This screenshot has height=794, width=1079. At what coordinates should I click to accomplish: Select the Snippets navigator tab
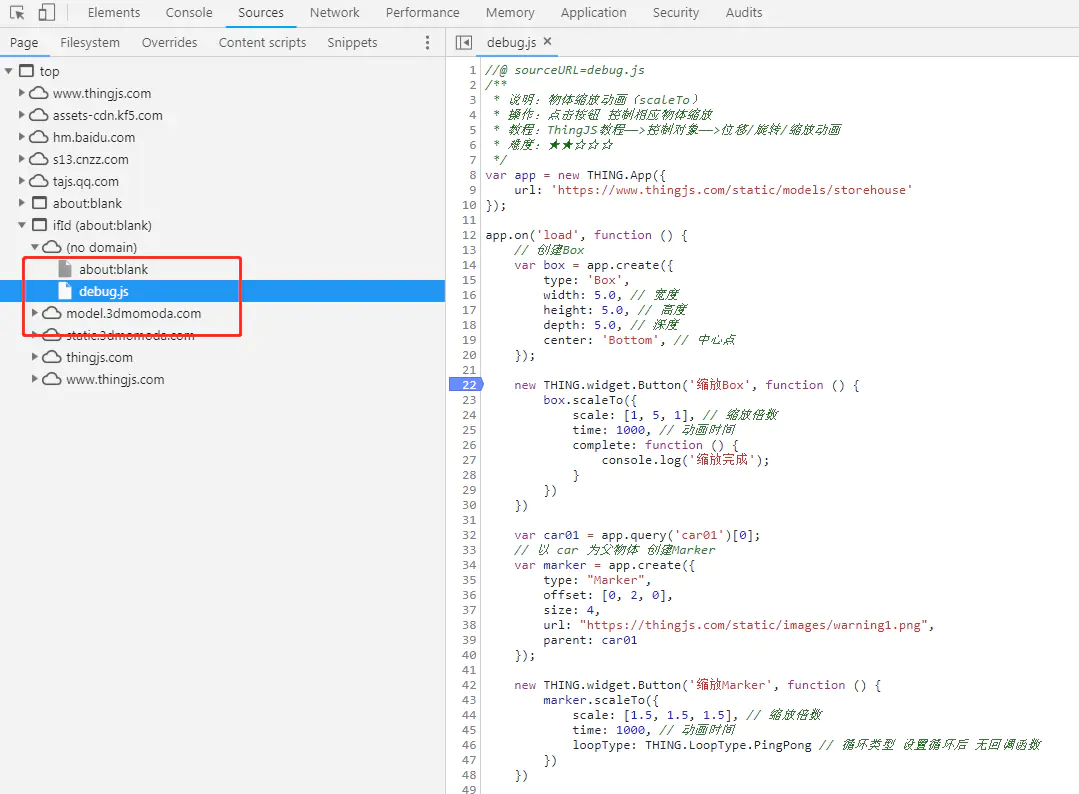coord(352,43)
